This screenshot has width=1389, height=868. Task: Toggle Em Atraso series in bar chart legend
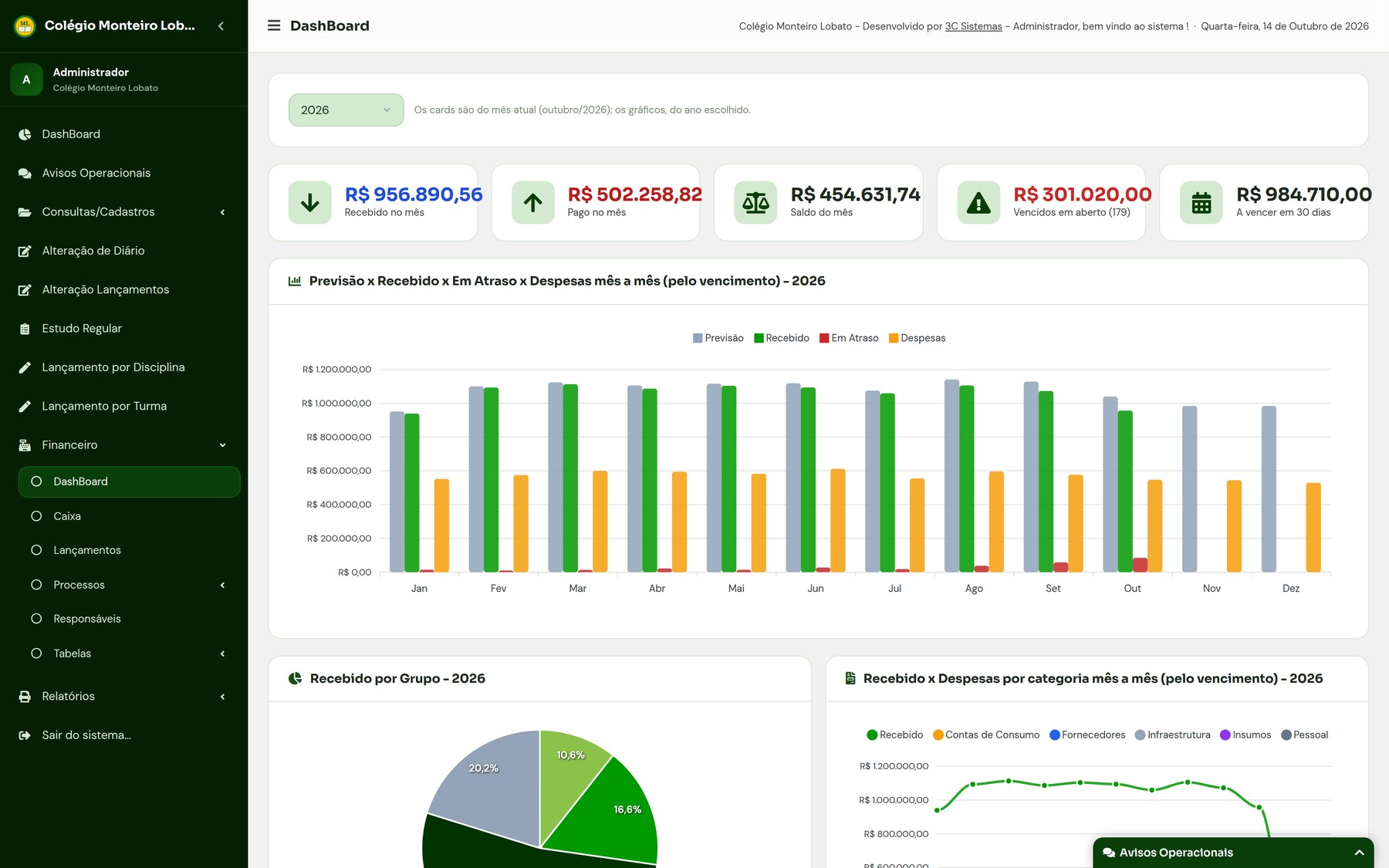coord(849,338)
